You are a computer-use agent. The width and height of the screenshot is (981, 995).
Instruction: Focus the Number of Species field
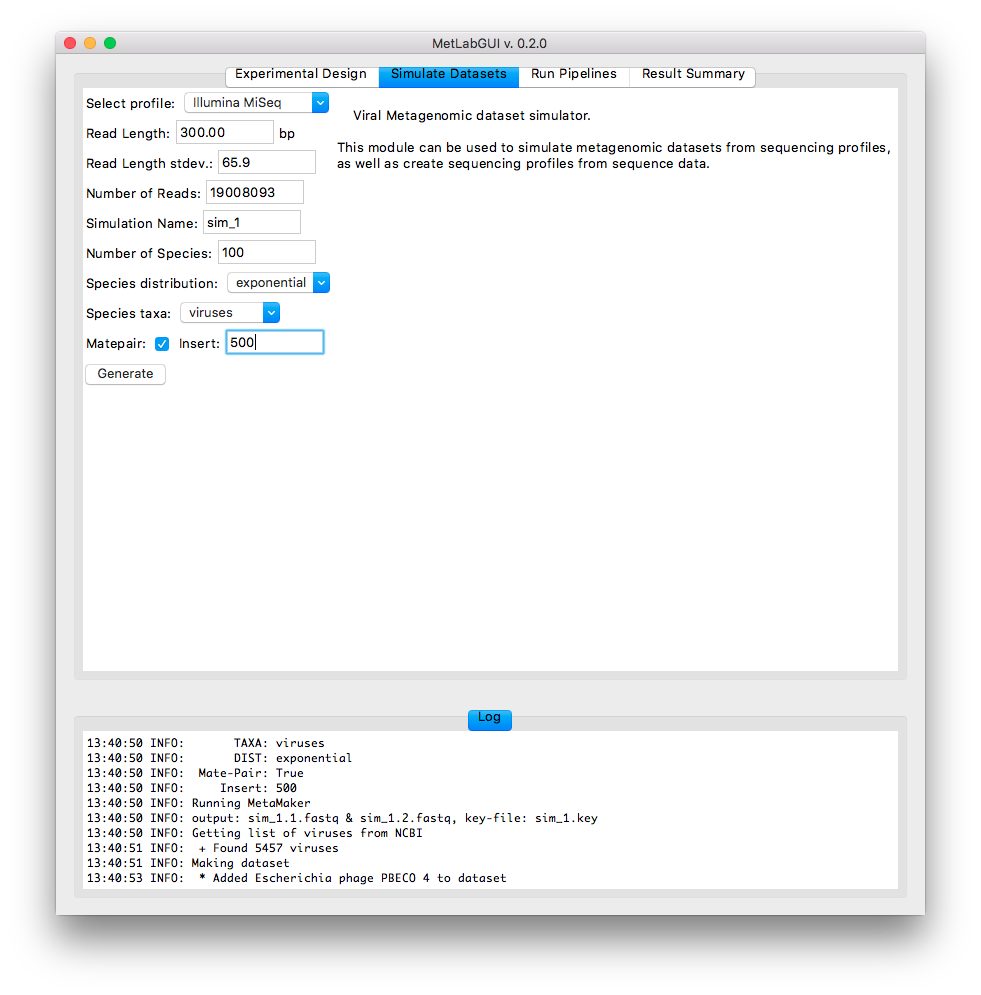[267, 253]
